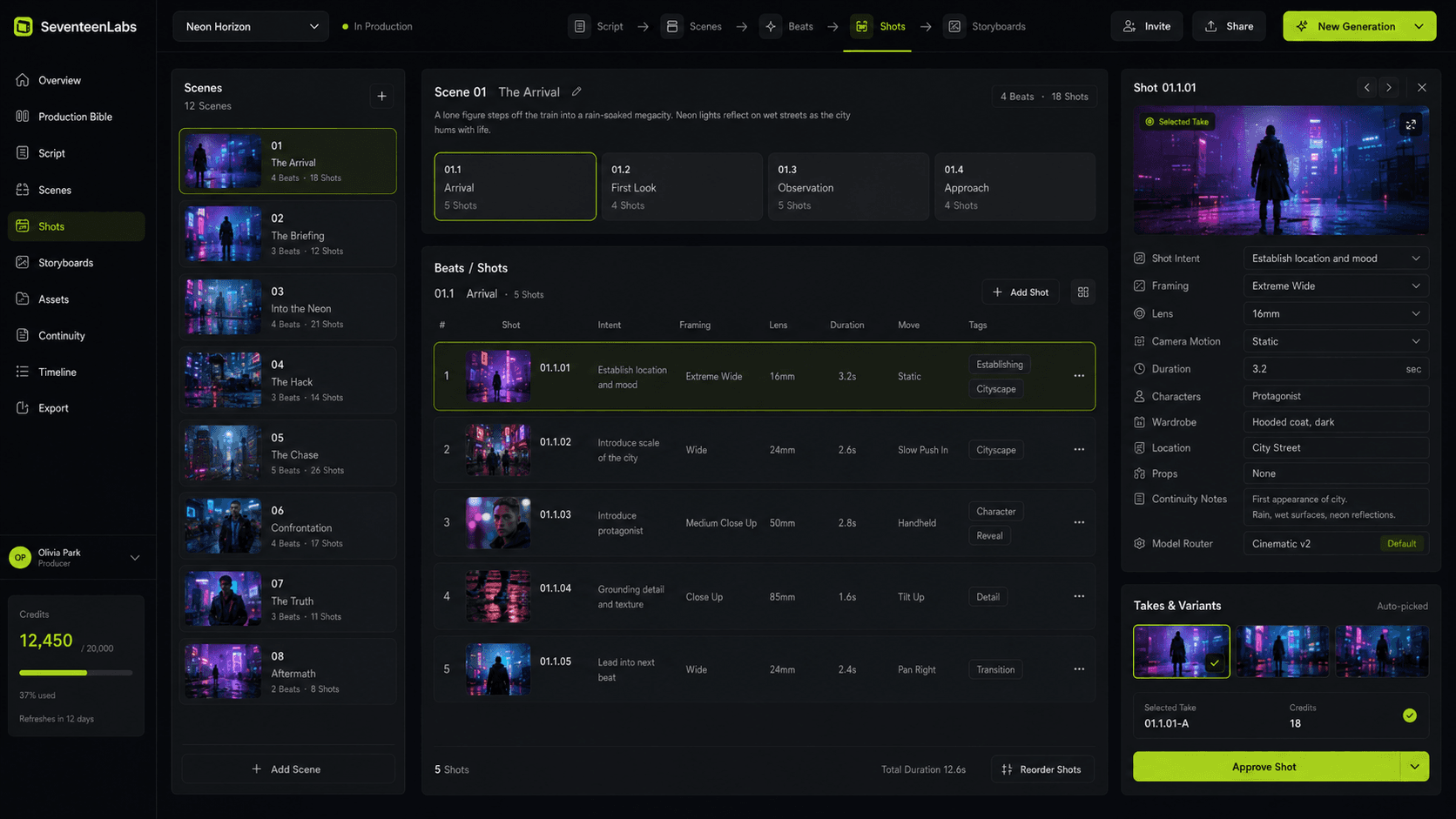Click the Reorder Shots button
The width and height of the screenshot is (1456, 819).
(1041, 769)
